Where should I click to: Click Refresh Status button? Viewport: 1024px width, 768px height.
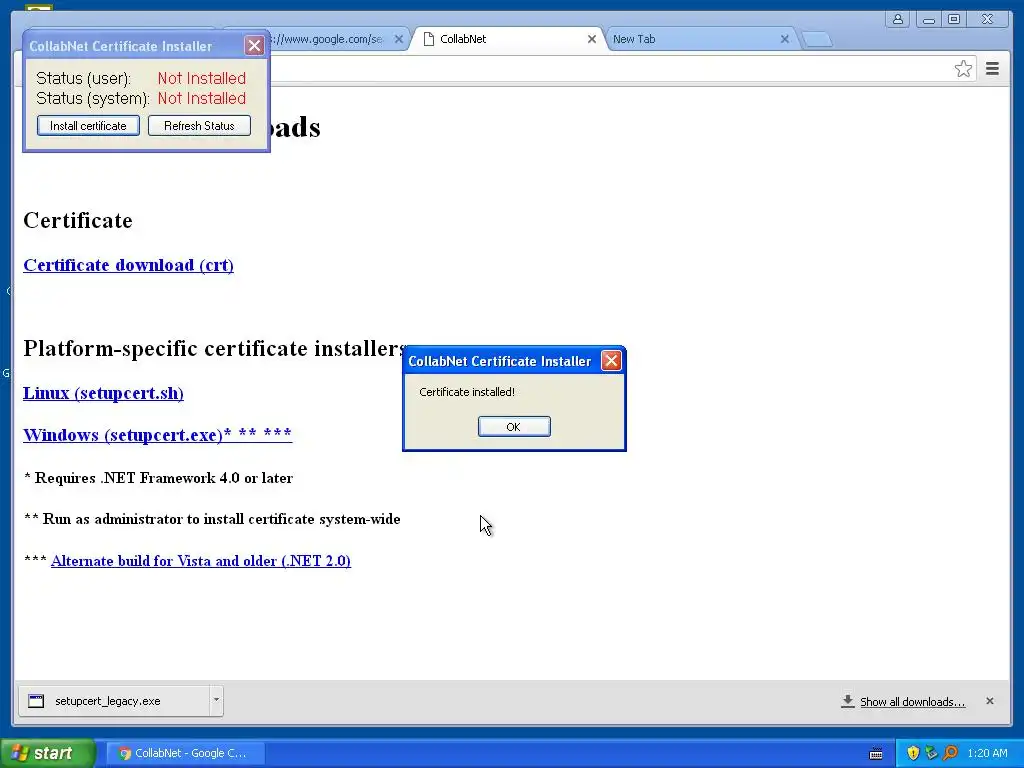pyautogui.click(x=199, y=125)
